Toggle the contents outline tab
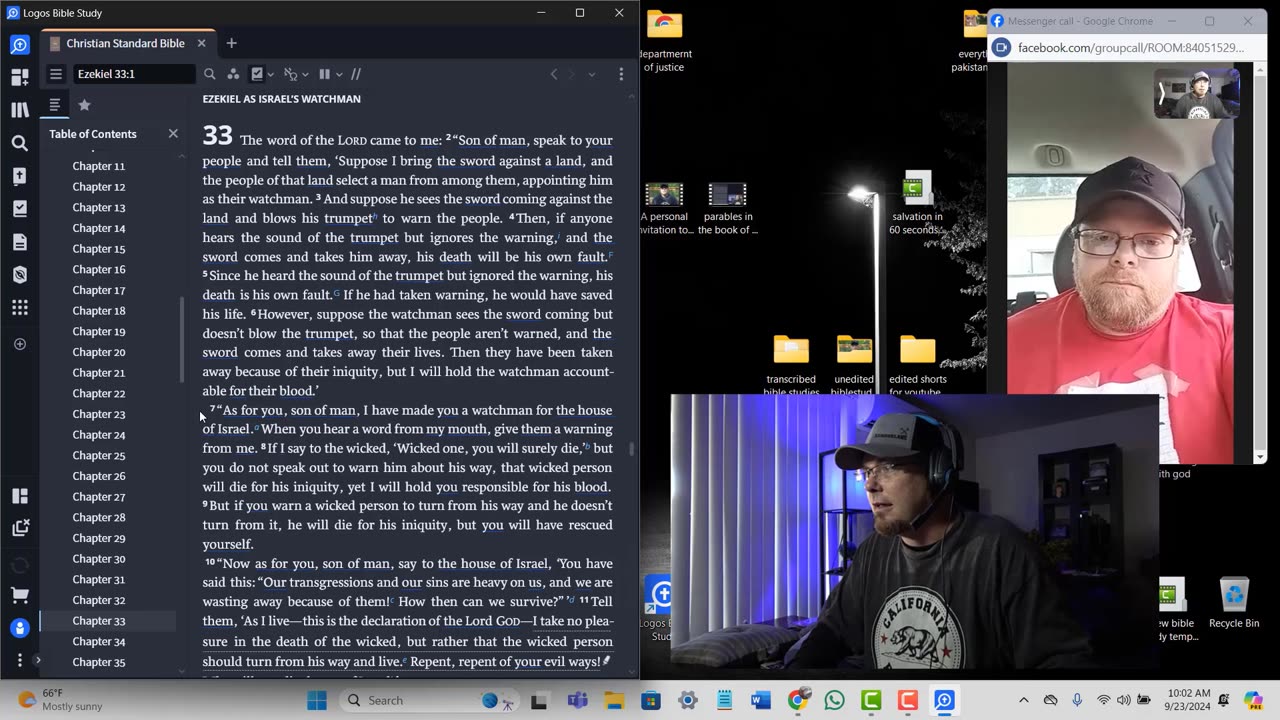This screenshot has width=1280, height=720. coord(55,105)
